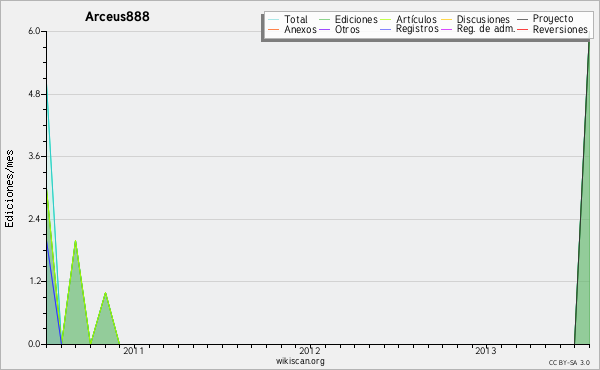600x370 pixels.
Task: Click the peak of the one-edit green spike
Action: tap(105, 293)
